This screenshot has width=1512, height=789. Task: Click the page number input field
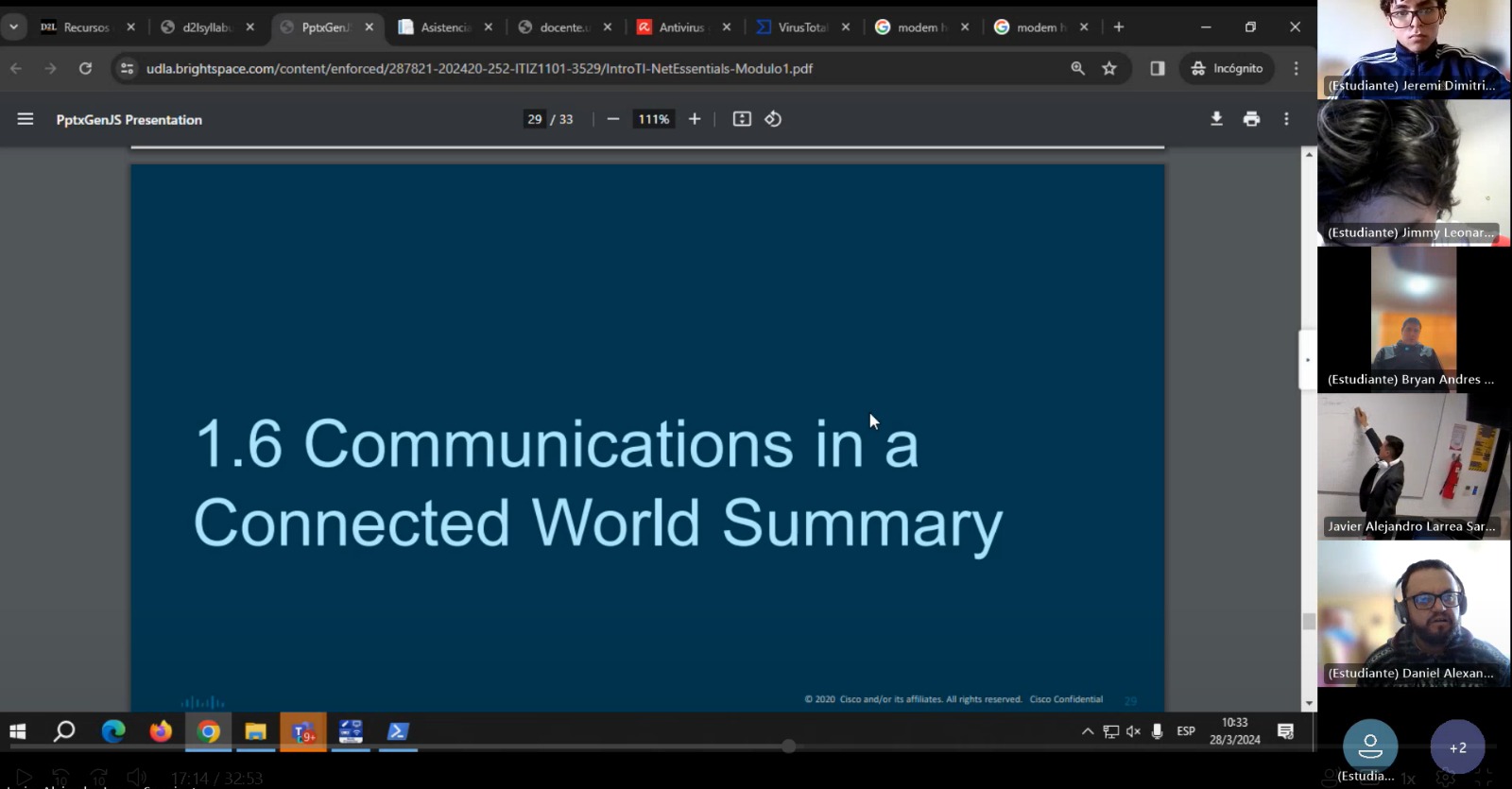pyautogui.click(x=535, y=119)
